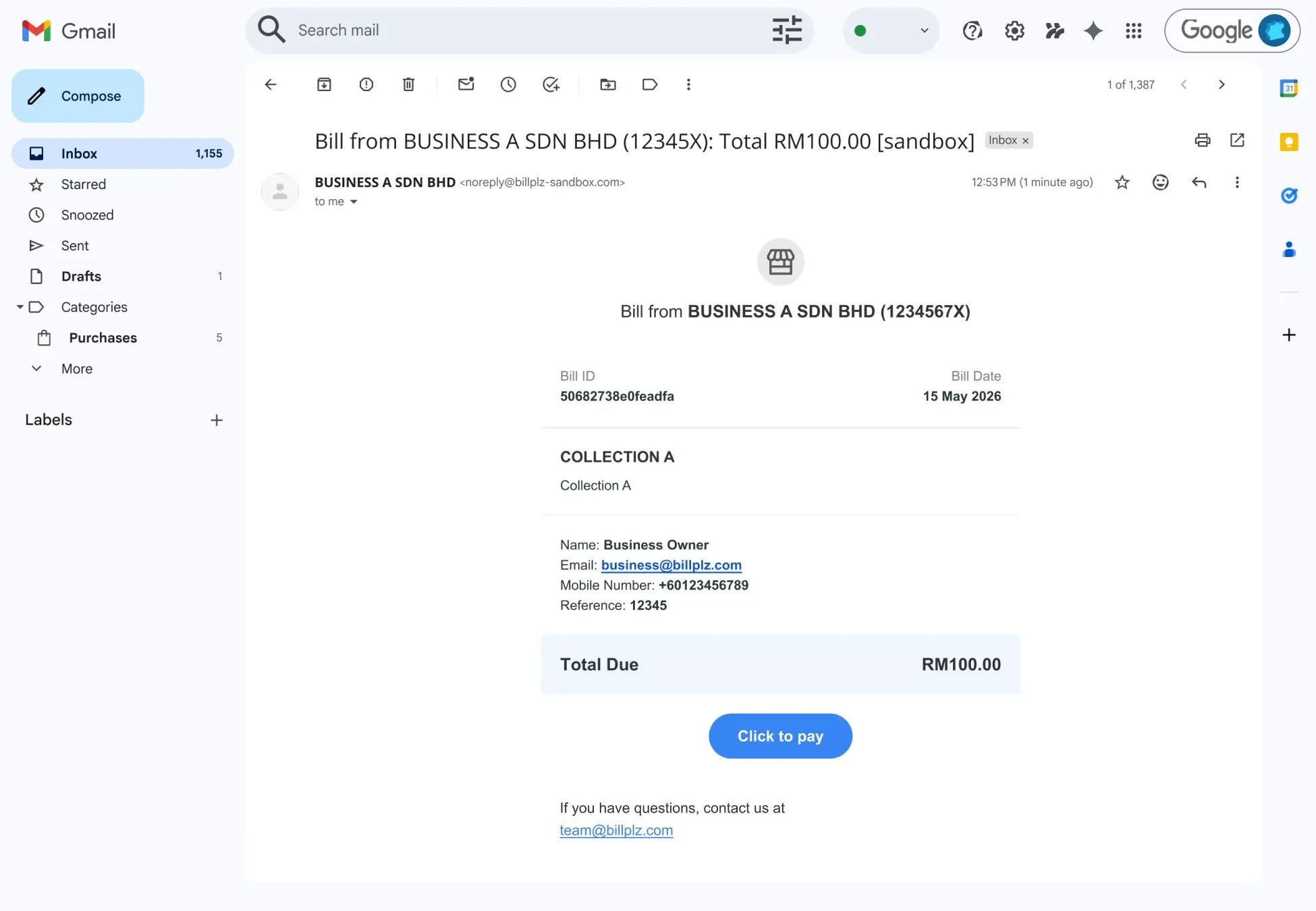Move this email to a folder

tap(608, 84)
